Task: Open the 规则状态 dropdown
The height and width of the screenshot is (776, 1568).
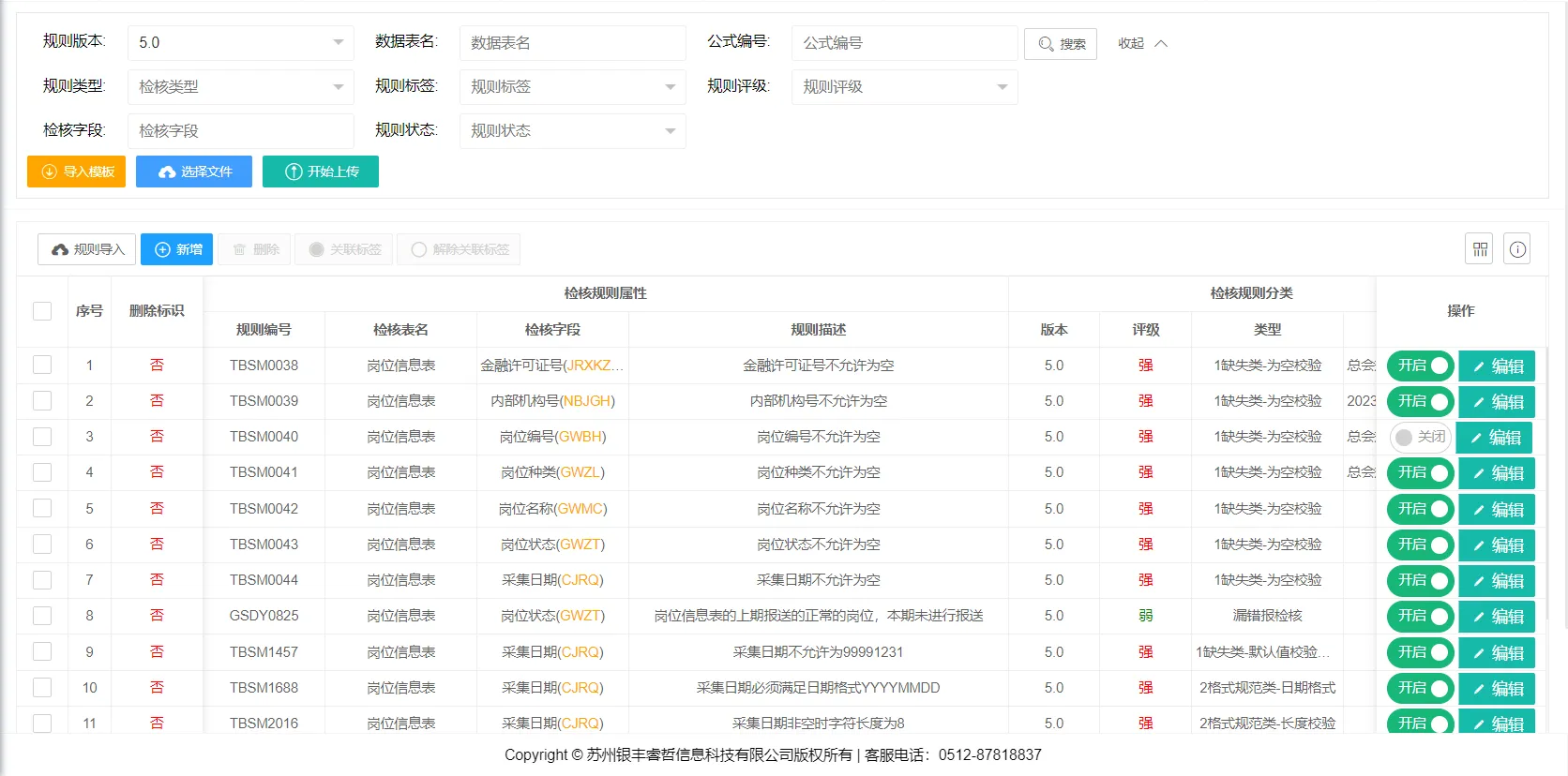Action: tap(572, 131)
